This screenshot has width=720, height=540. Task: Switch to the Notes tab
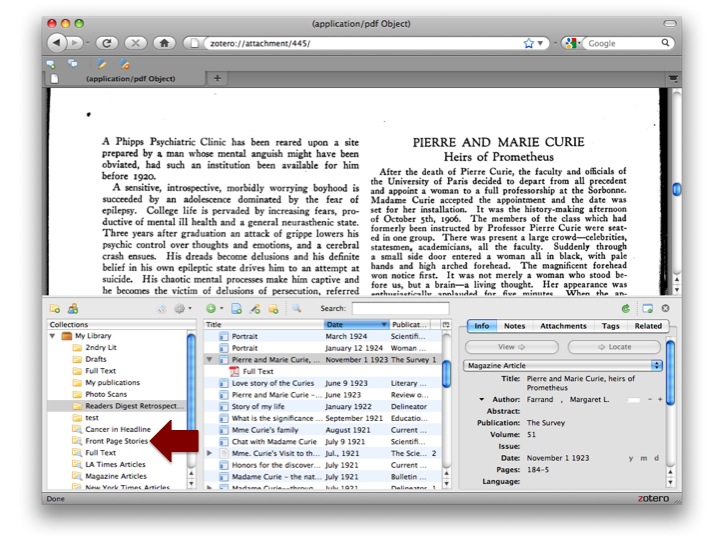pyautogui.click(x=514, y=326)
